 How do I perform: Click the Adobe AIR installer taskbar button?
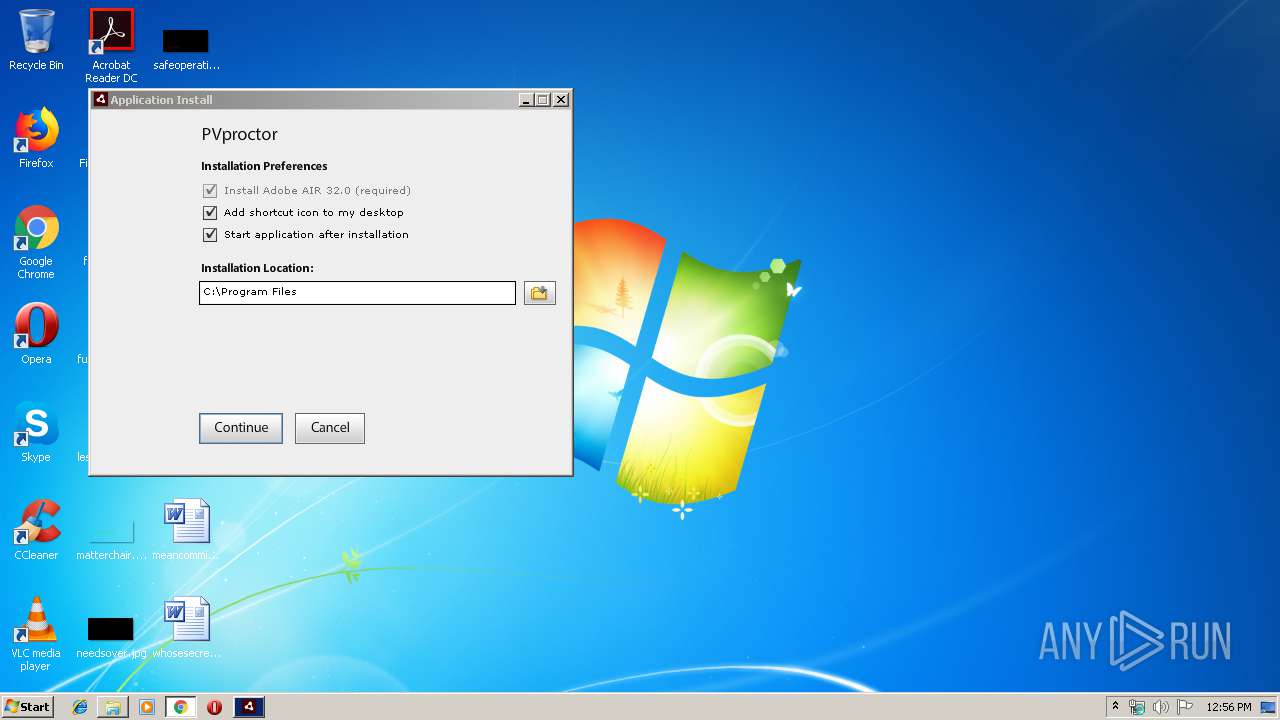tap(249, 707)
